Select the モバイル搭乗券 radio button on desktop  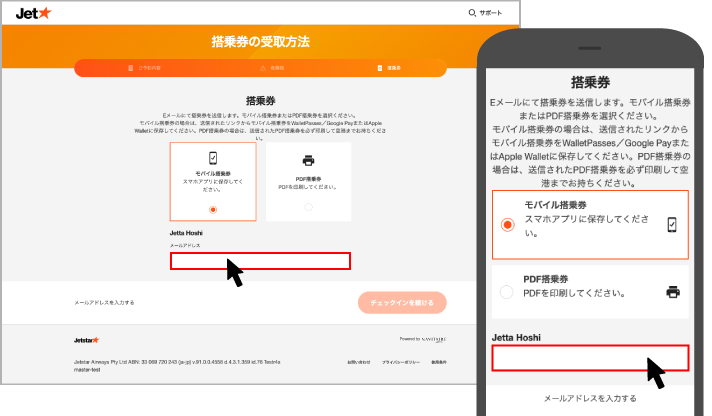[x=213, y=209]
